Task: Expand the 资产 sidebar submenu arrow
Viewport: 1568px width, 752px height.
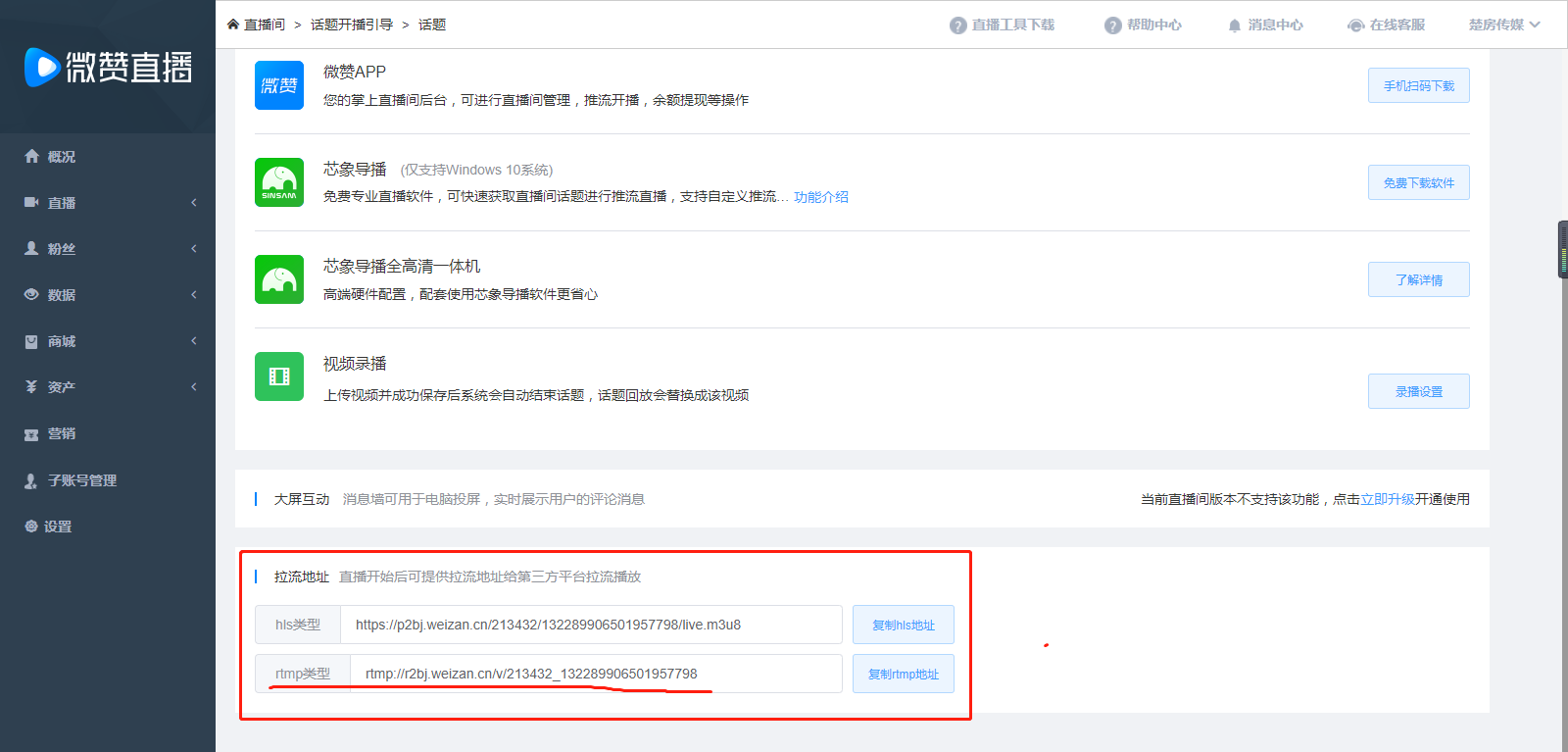Action: 194,386
